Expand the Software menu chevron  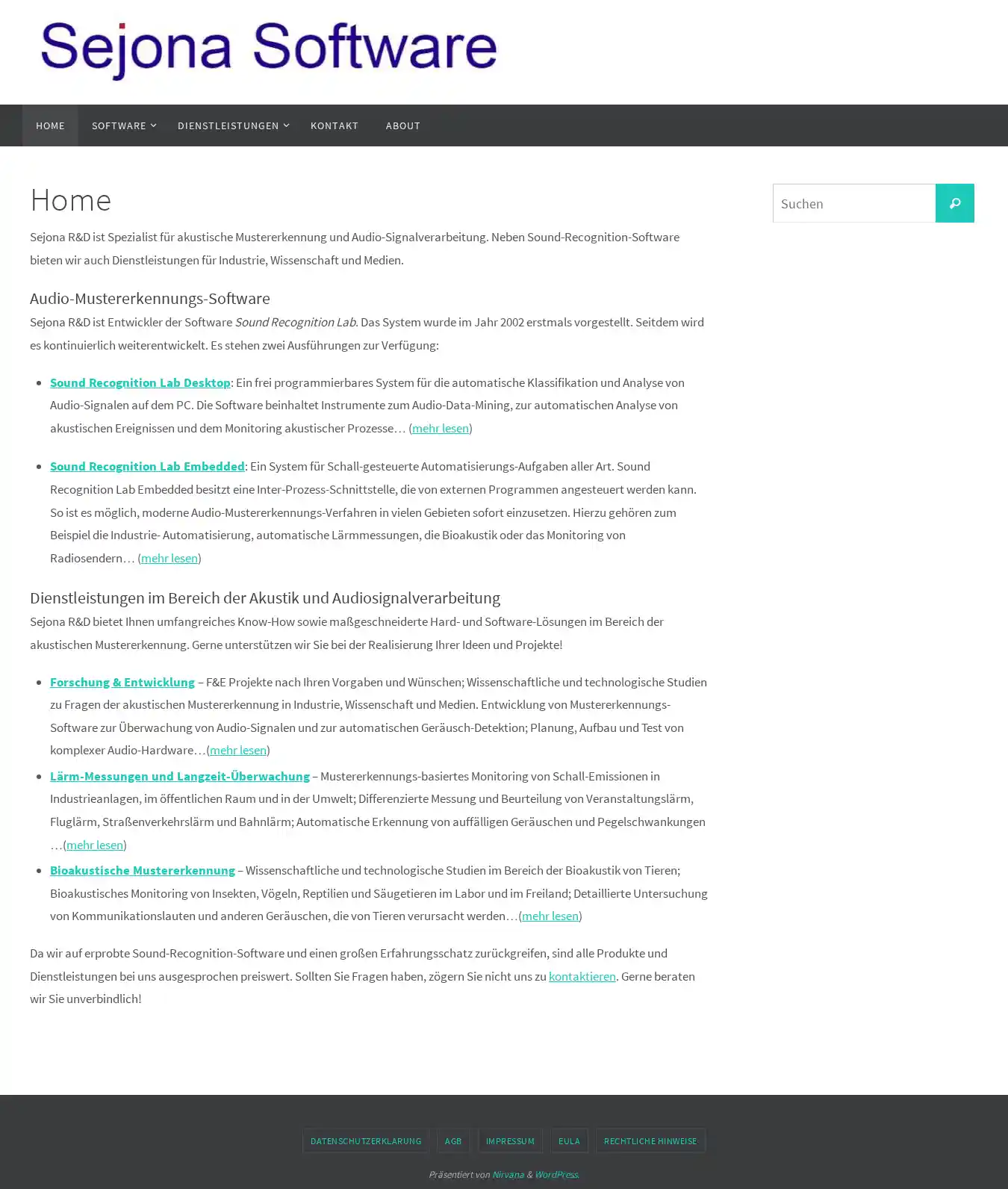[x=154, y=125]
